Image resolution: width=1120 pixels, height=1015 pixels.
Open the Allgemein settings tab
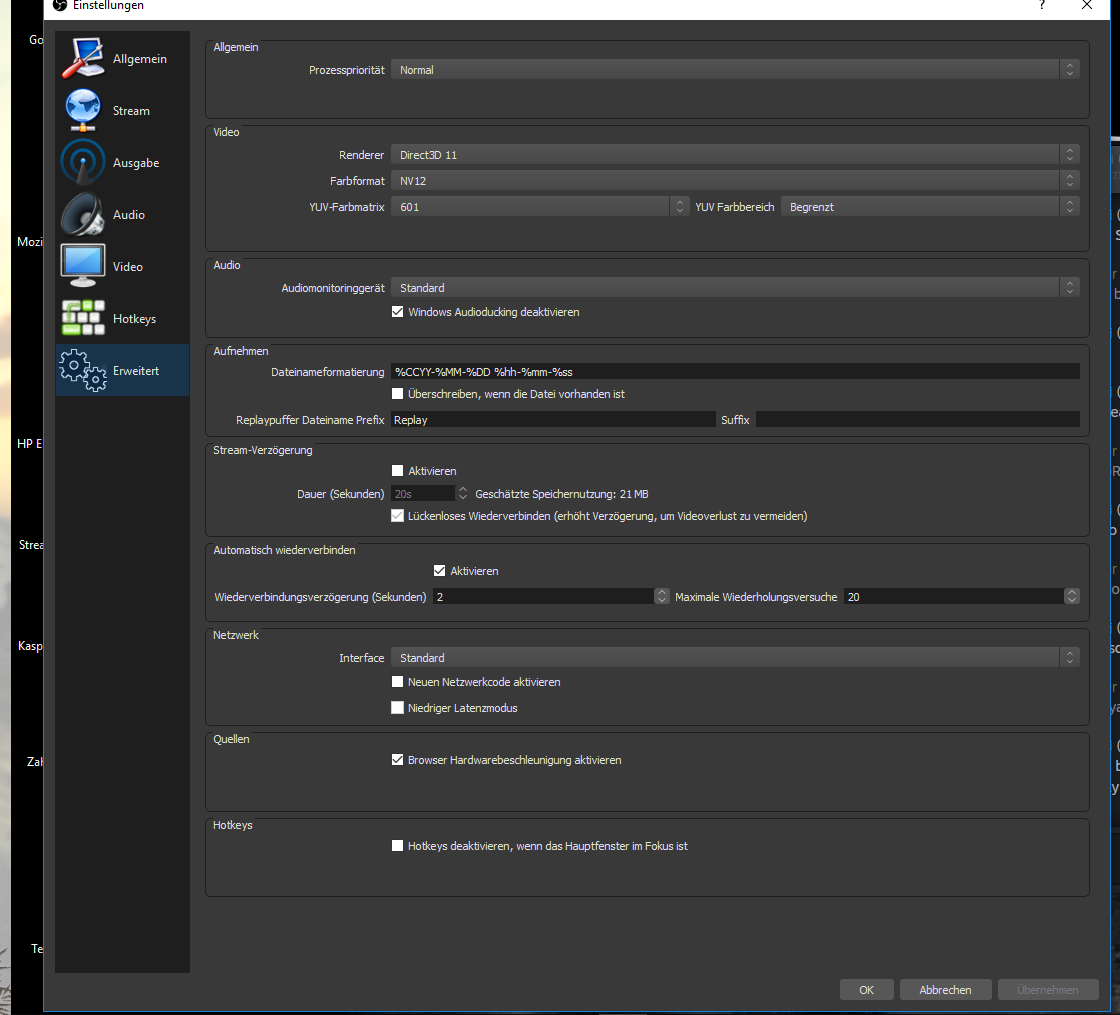click(x=122, y=59)
